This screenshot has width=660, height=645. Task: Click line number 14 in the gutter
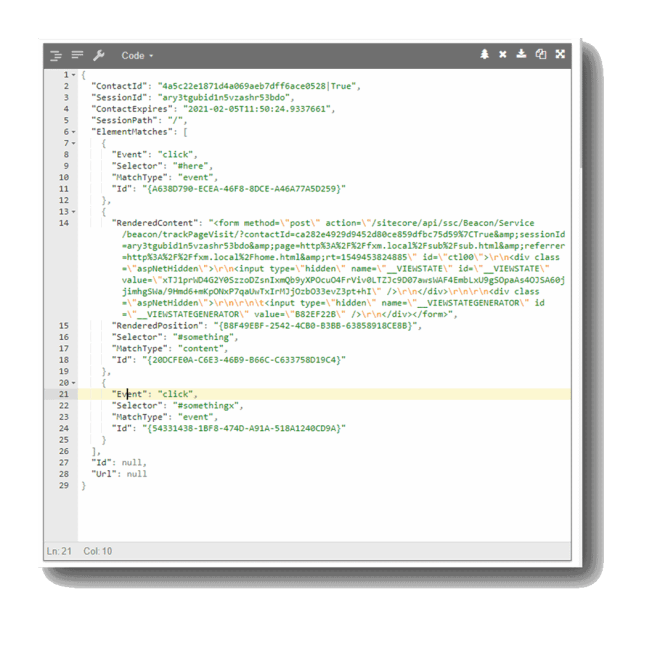(63, 223)
